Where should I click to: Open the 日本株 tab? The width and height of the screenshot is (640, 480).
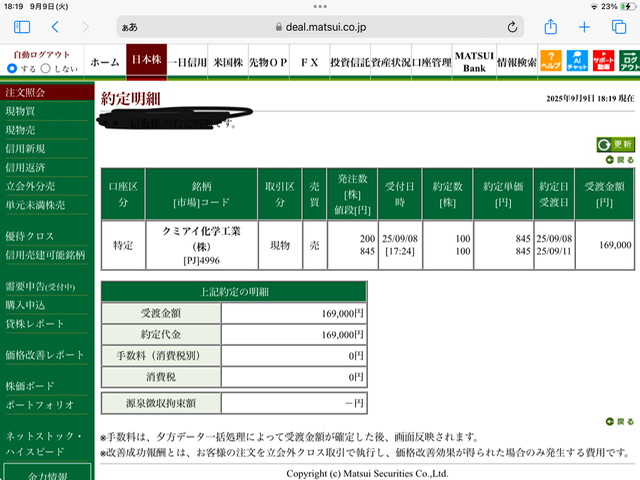point(147,60)
